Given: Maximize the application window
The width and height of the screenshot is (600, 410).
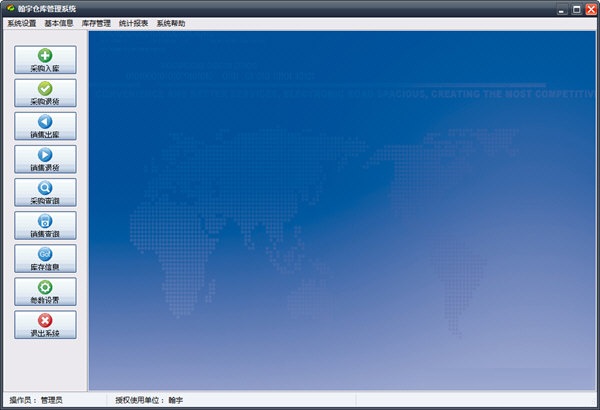Looking at the screenshot, I should click(575, 8).
